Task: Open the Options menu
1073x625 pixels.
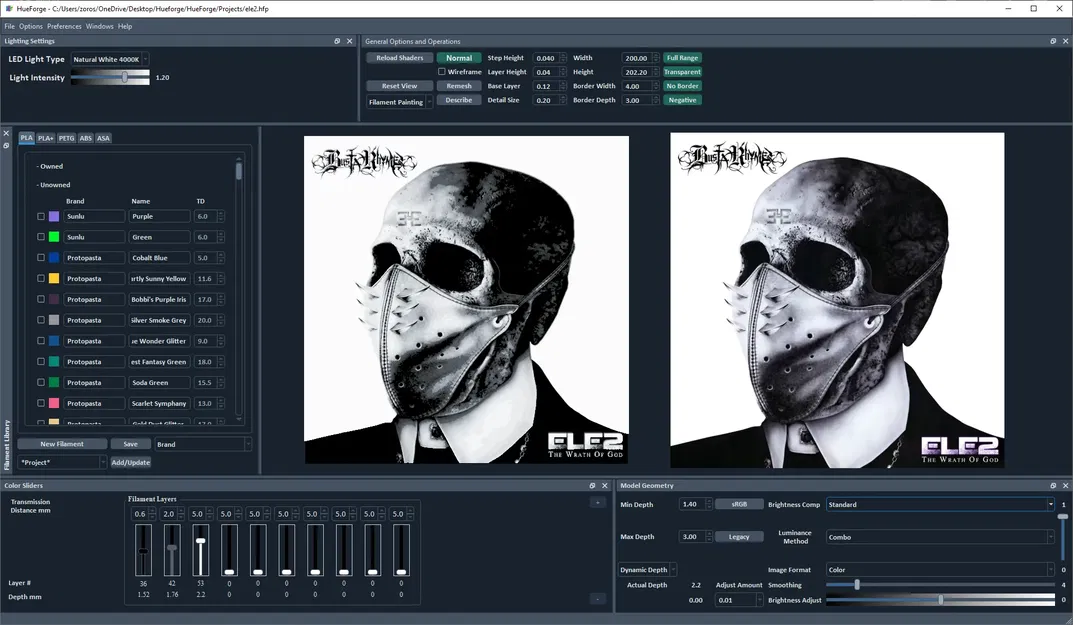Action: tap(30, 26)
